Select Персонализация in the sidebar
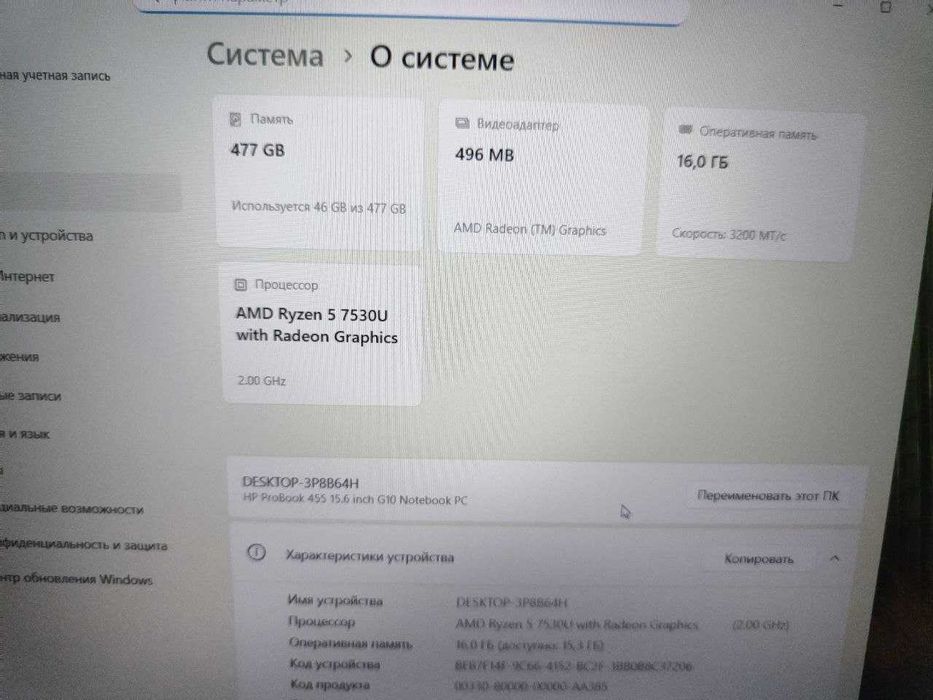 click(30, 317)
